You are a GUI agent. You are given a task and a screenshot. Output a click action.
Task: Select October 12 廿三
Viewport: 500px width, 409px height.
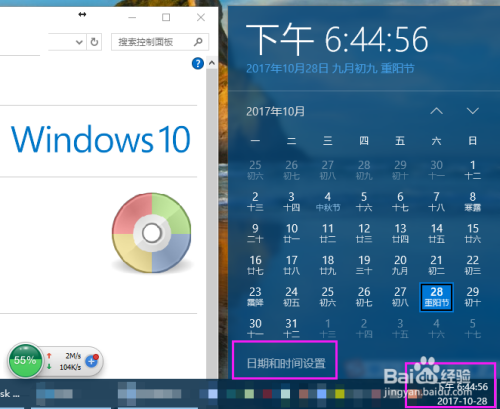tap(364, 233)
